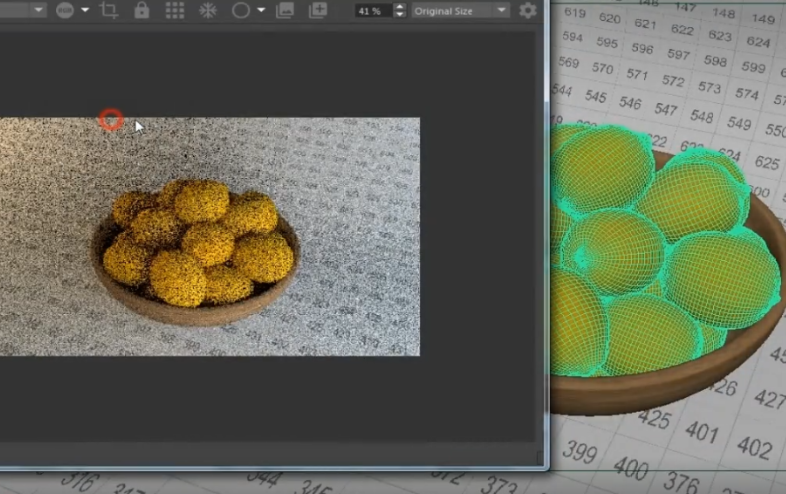Click the snowflake freeze icon
Viewport: 786px width, 494px height.
tap(208, 10)
